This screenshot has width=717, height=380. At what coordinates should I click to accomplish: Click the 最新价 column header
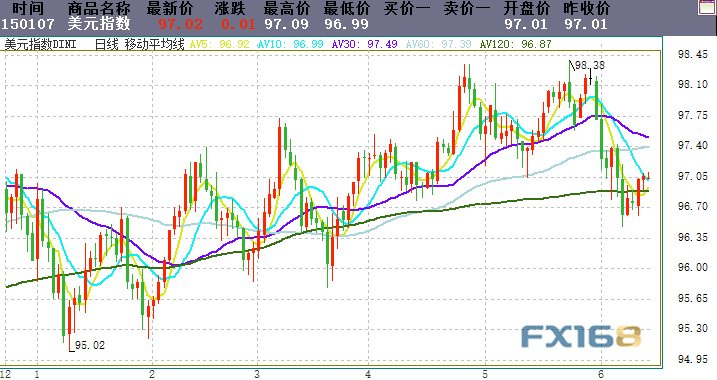(170, 8)
